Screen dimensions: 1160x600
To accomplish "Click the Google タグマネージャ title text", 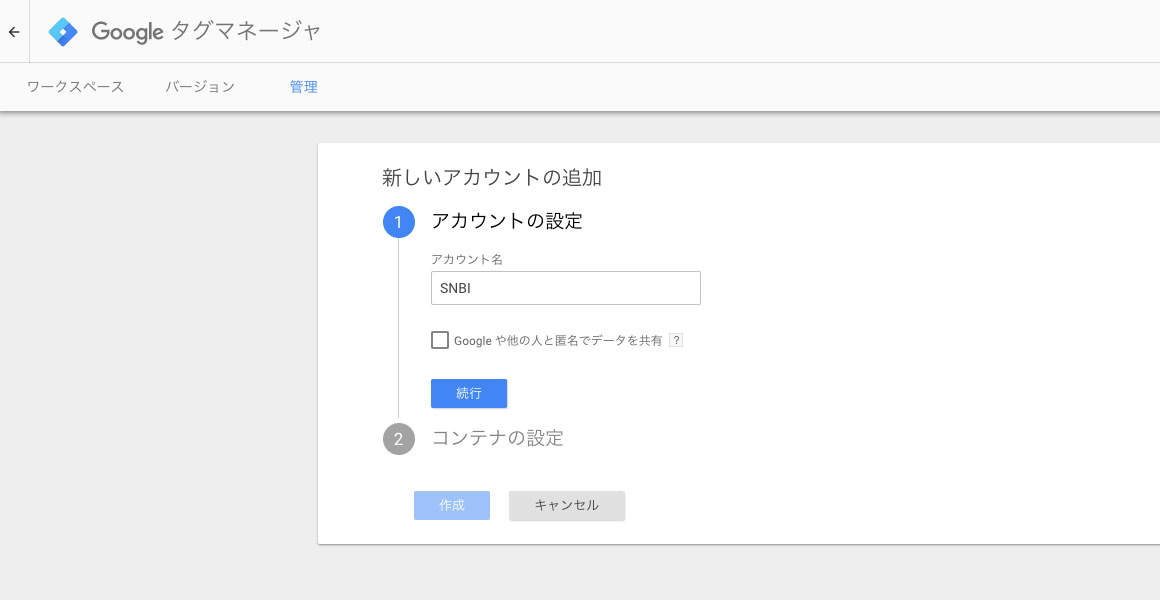I will [206, 32].
